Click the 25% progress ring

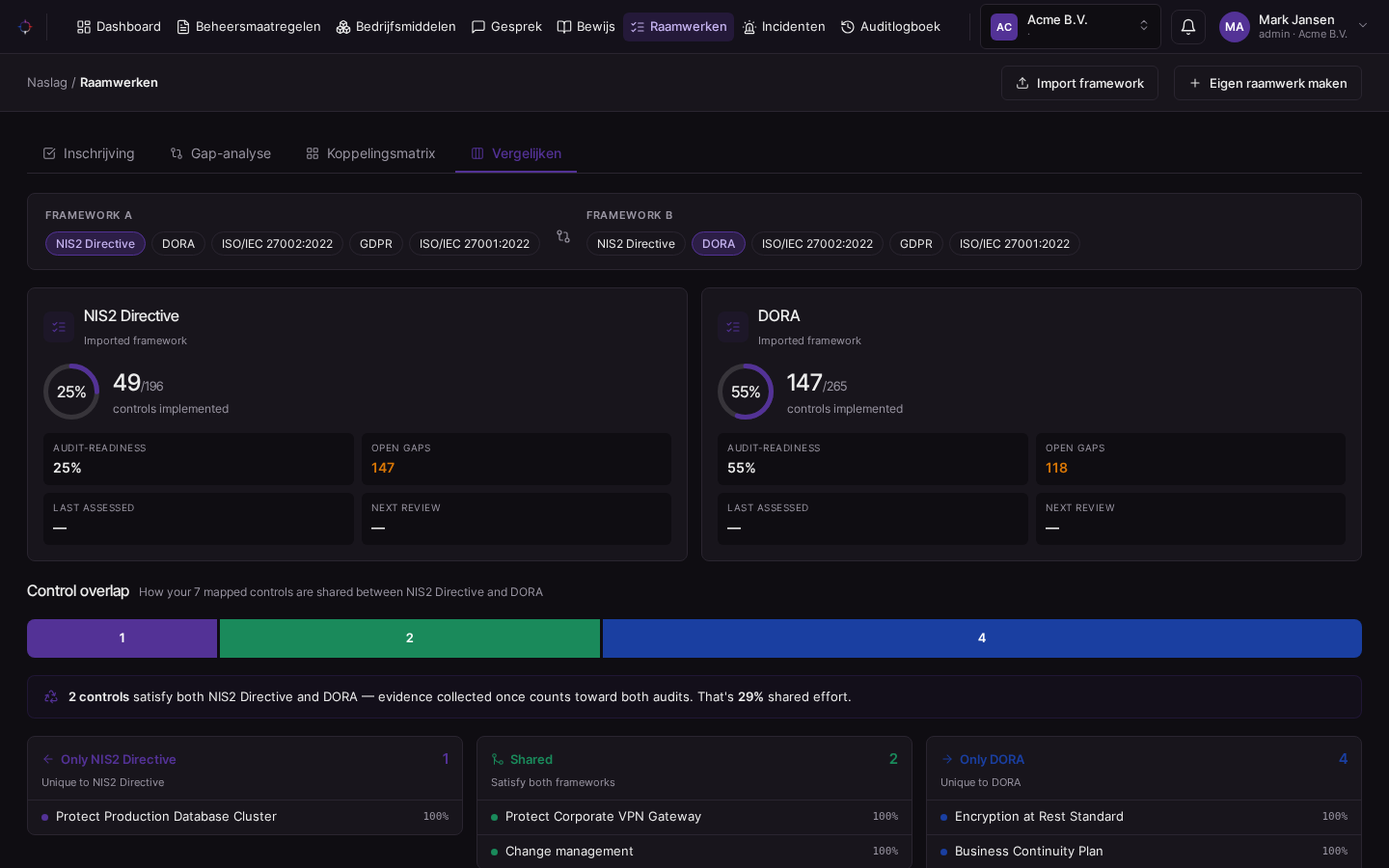[71, 392]
